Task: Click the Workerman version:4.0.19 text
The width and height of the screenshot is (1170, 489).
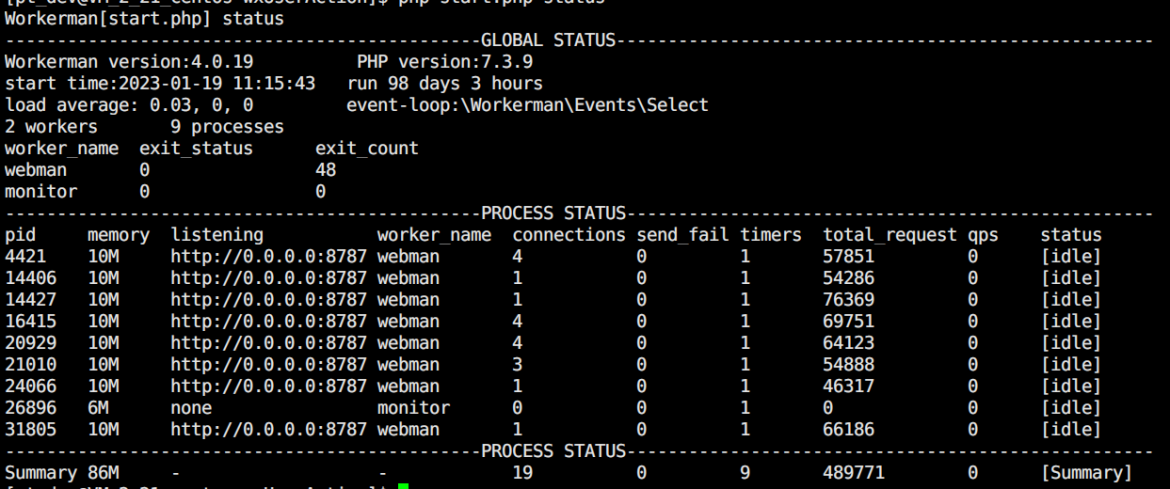Action: 129,62
